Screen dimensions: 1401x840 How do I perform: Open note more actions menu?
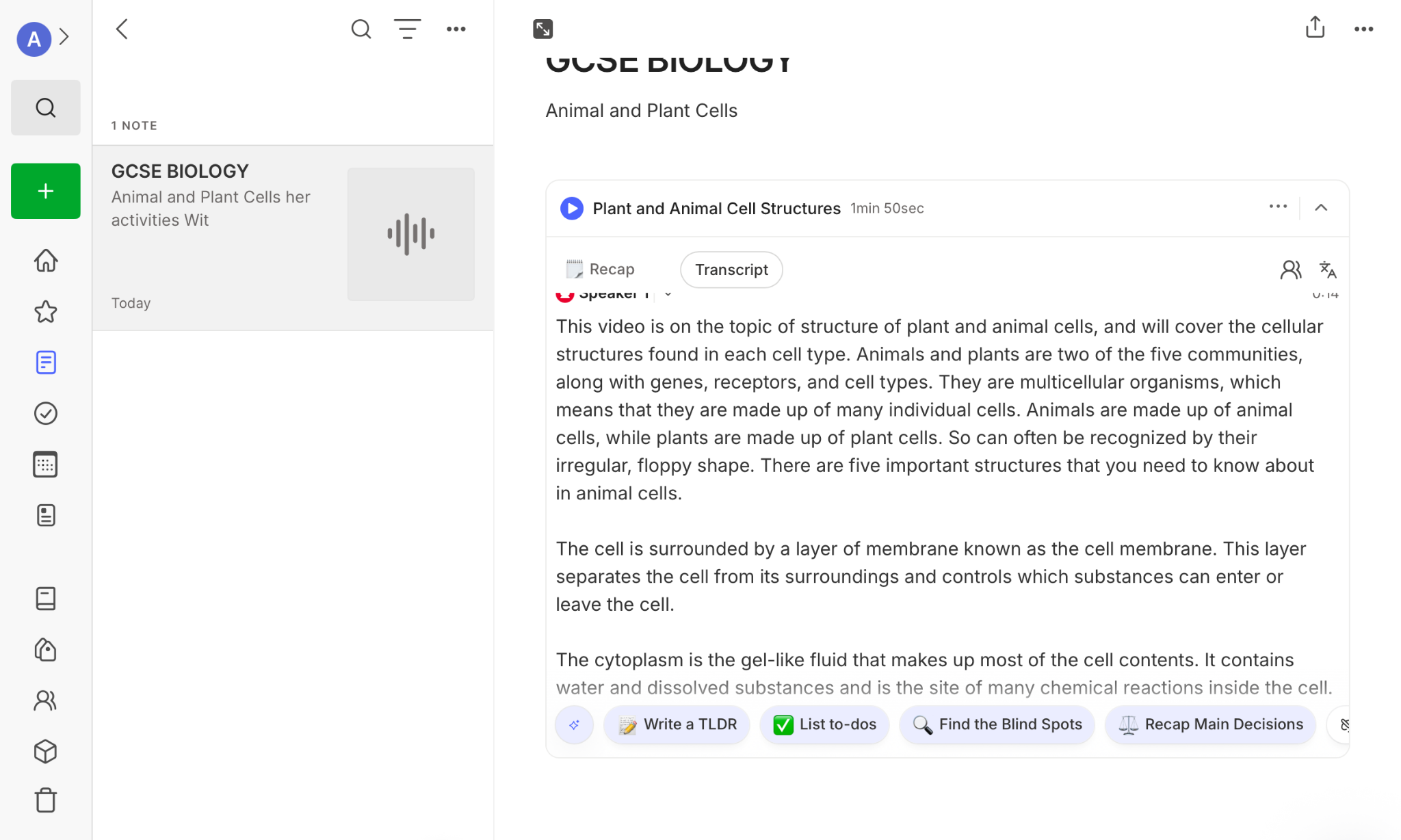1364,29
